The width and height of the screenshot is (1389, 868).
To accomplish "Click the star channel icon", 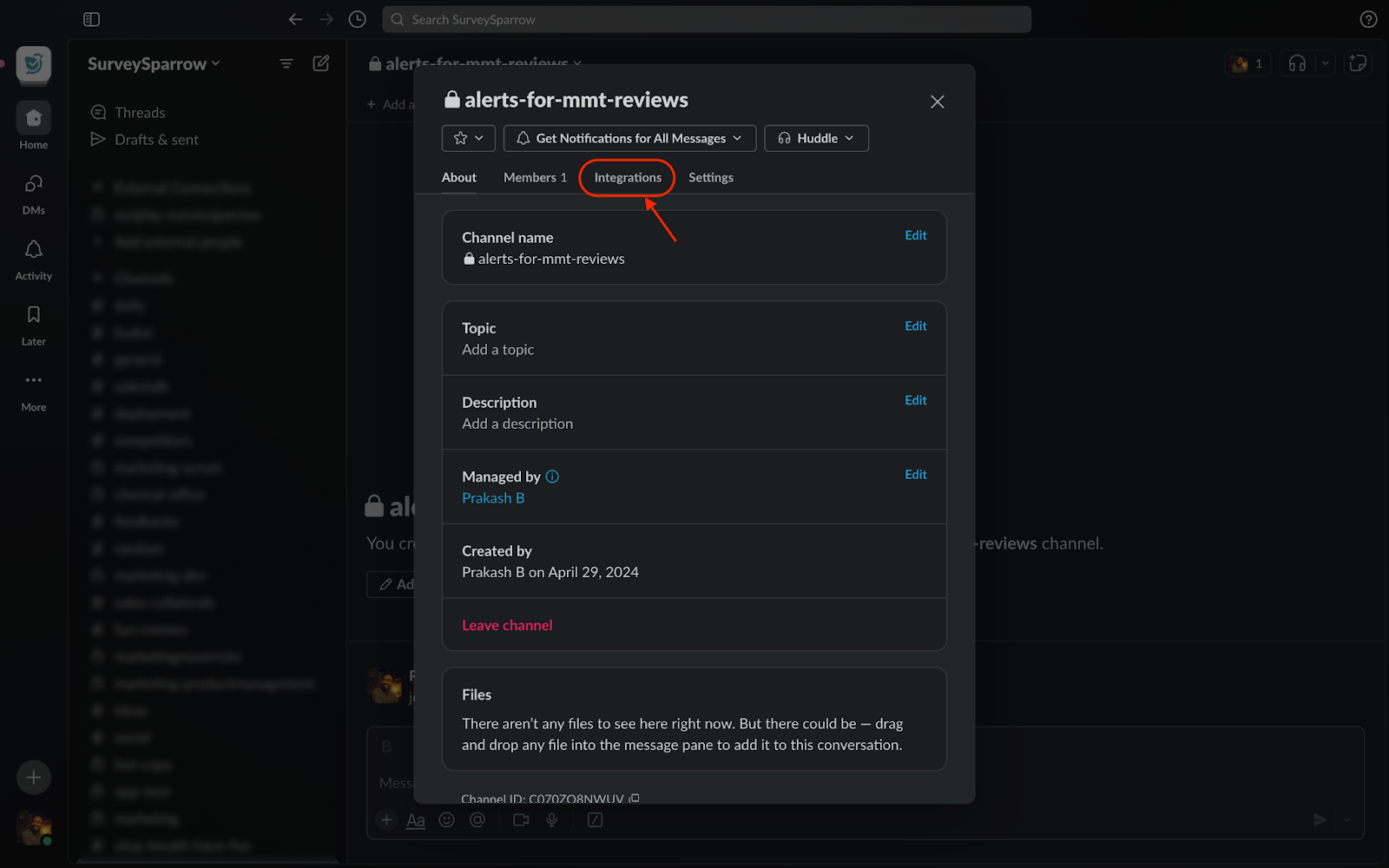I will 460,138.
